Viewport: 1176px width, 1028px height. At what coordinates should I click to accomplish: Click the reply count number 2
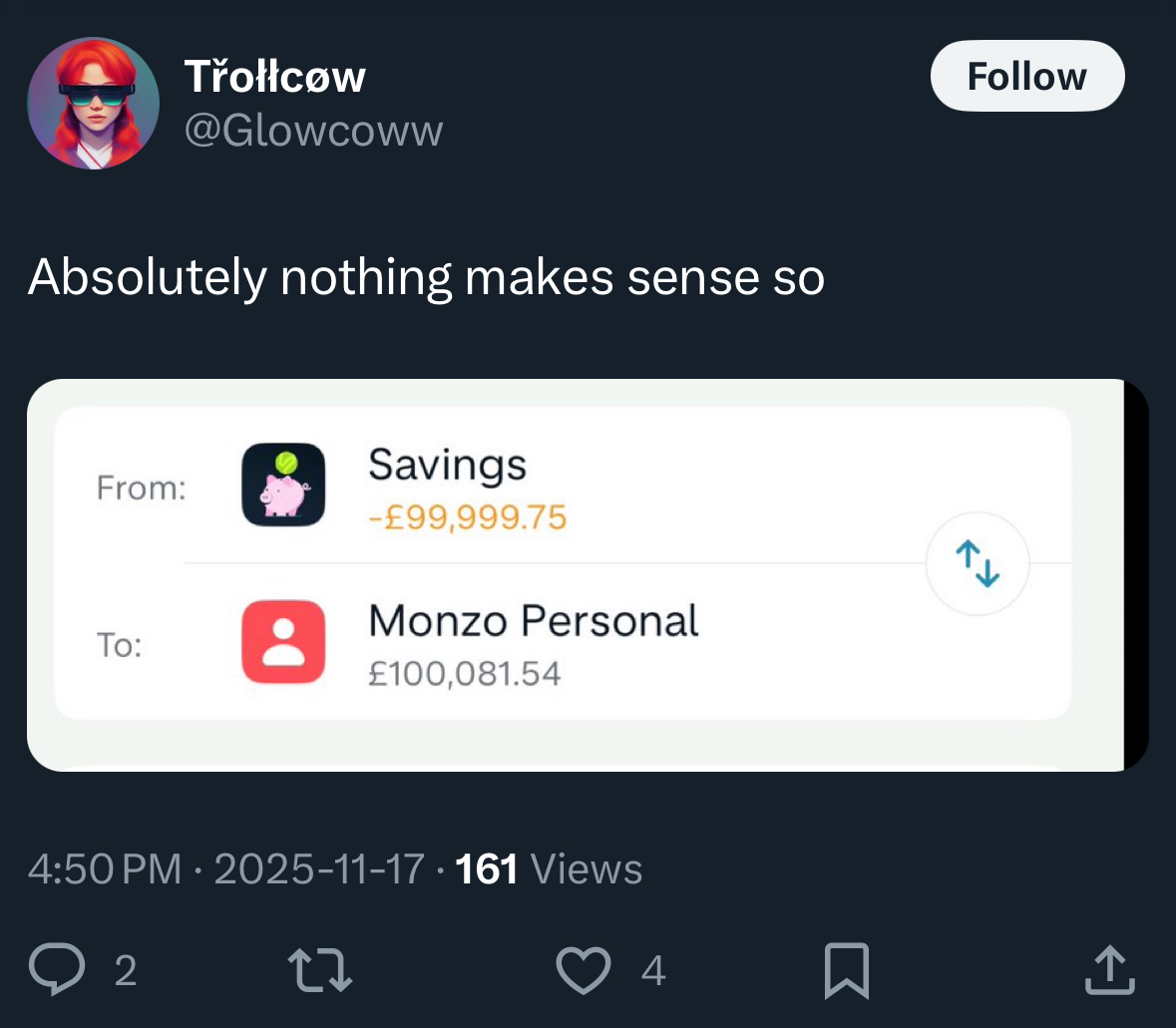[x=125, y=970]
